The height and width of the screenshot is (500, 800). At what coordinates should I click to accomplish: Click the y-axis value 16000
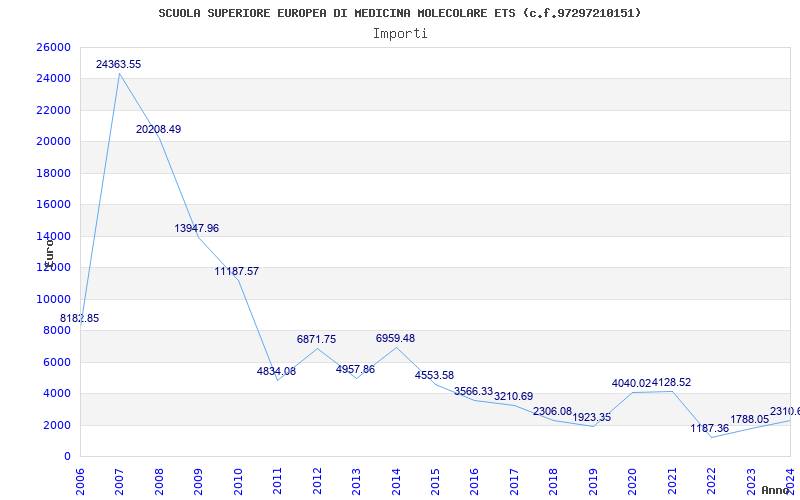pos(54,205)
